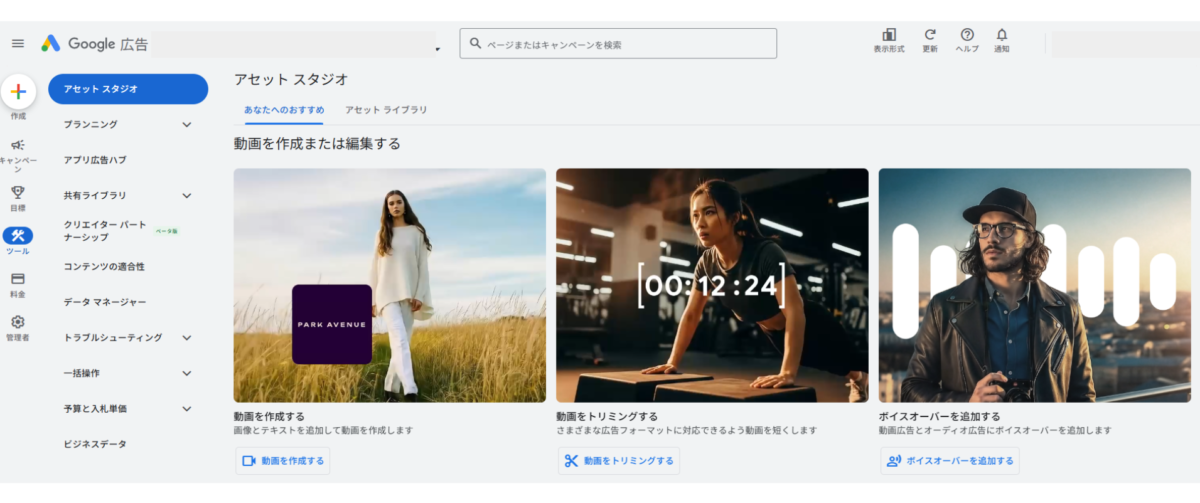Switch to the アセット ライブラリ tab
This screenshot has width=1200, height=503.
click(386, 110)
